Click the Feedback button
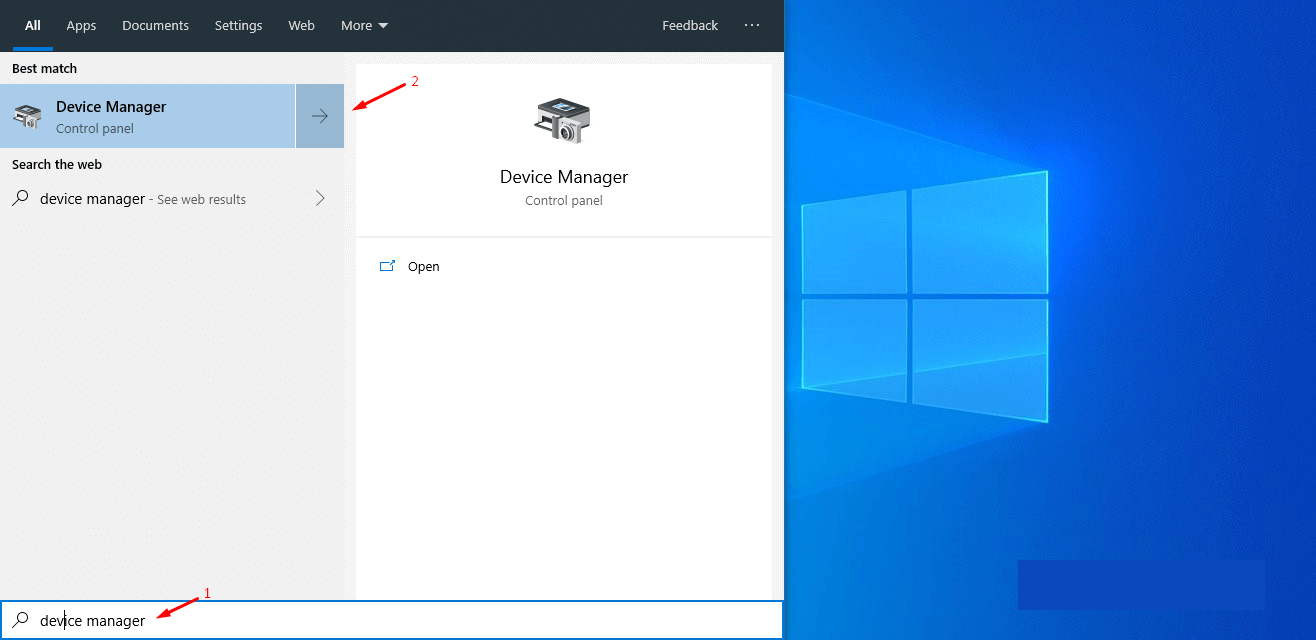This screenshot has height=640, width=1316. (689, 25)
